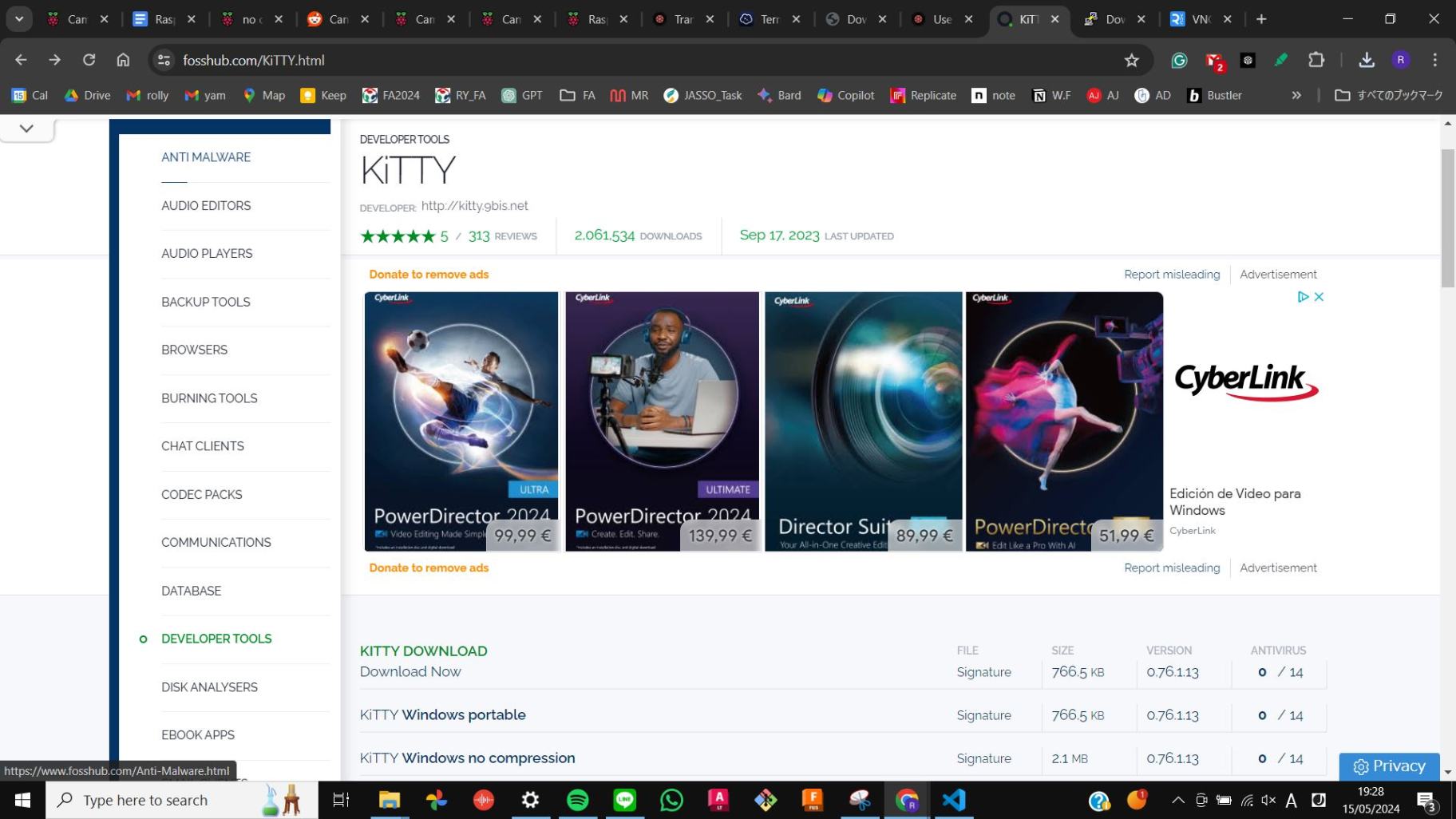The image size is (1456, 819).
Task: Open the Grammarly extension icon
Action: pos(1179,60)
